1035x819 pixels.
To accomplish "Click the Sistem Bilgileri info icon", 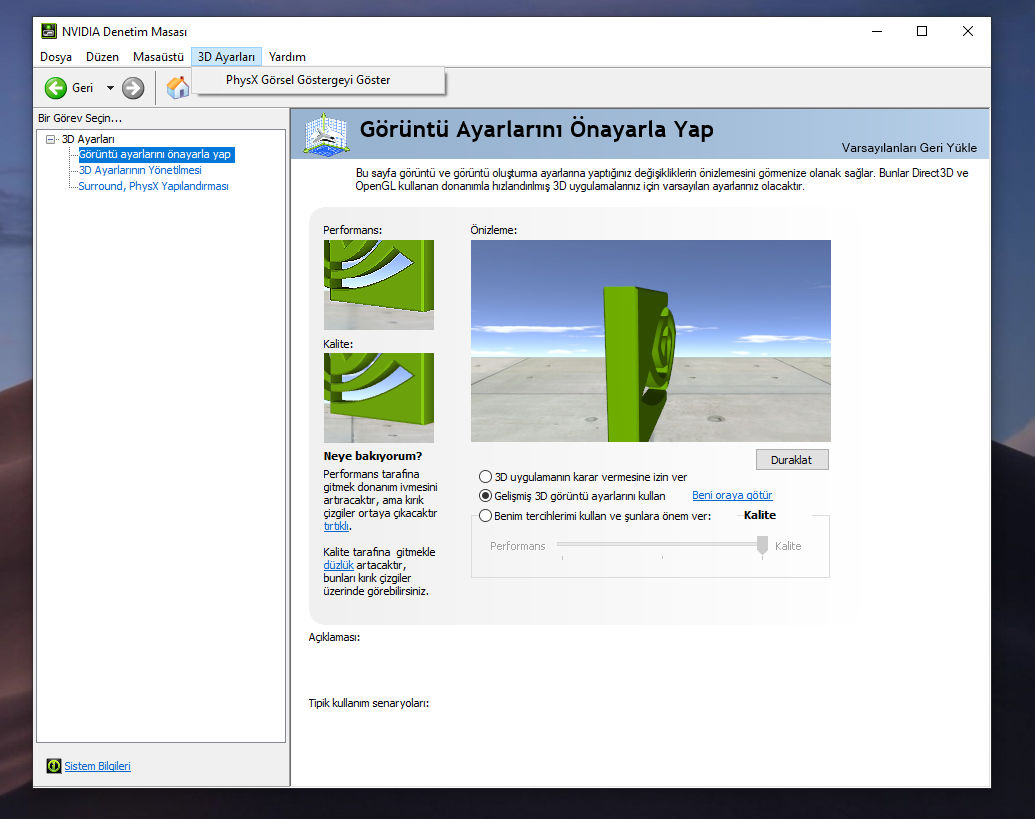I will click(x=53, y=766).
